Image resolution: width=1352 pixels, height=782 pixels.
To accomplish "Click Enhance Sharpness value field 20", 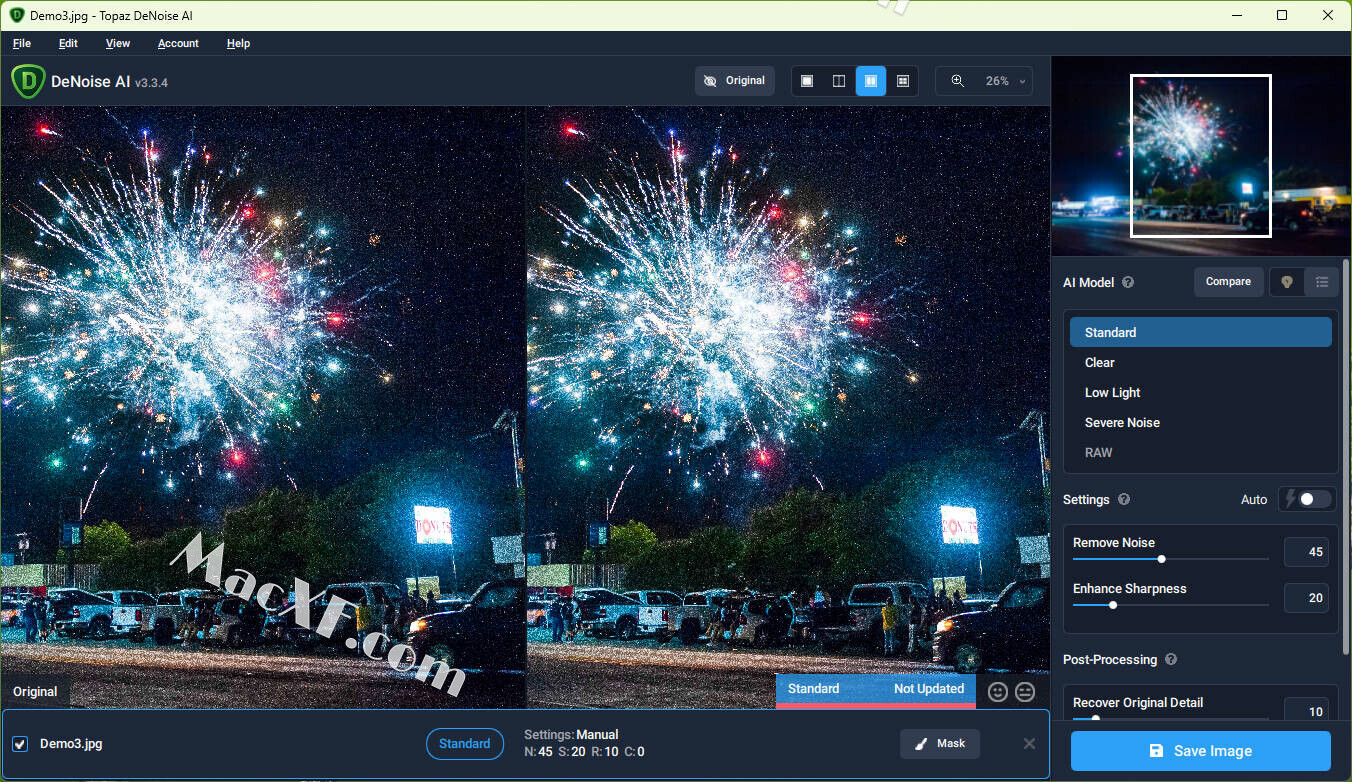I will (1306, 598).
